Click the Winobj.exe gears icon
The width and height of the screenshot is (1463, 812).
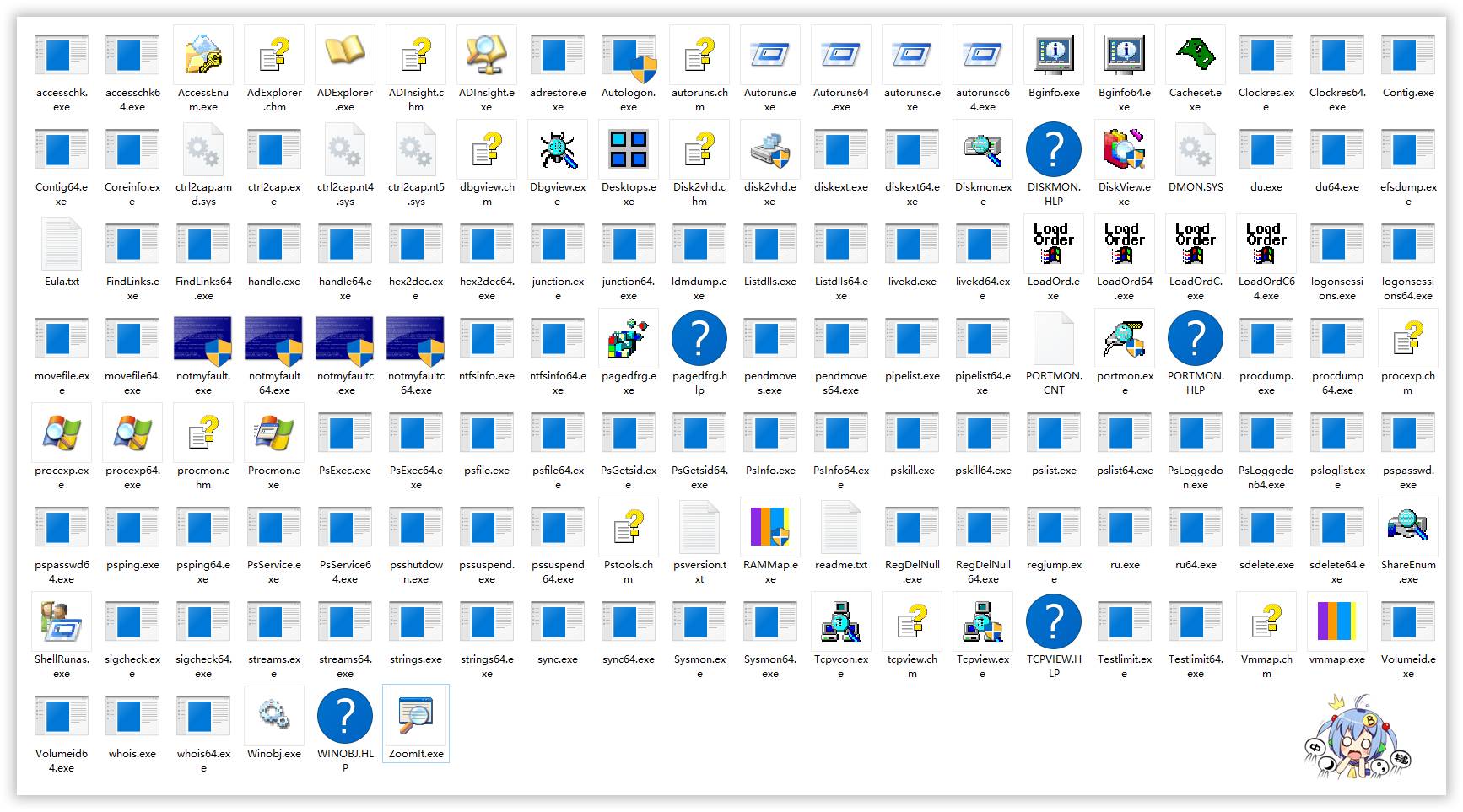[274, 716]
